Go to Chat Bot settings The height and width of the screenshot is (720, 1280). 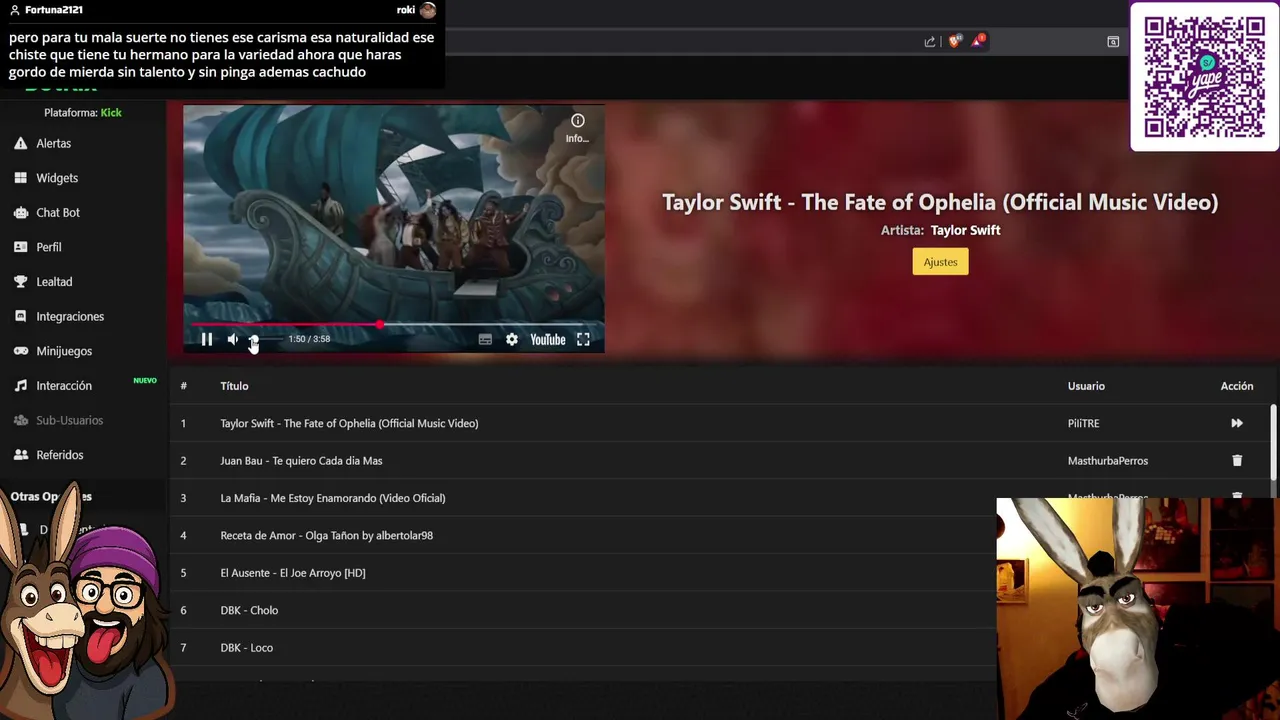coord(58,212)
